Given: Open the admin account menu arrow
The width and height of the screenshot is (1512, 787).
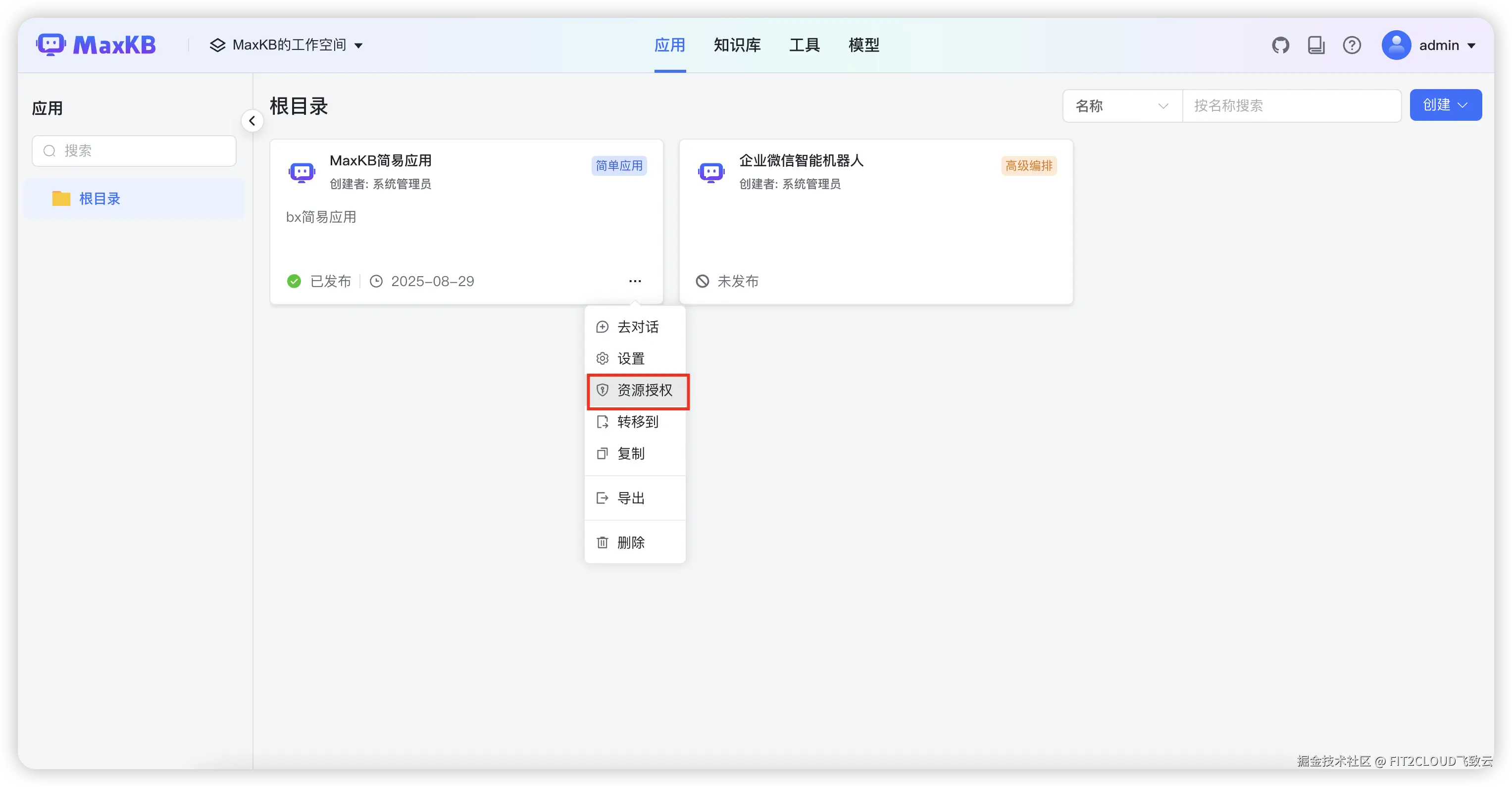Looking at the screenshot, I should 1471,46.
